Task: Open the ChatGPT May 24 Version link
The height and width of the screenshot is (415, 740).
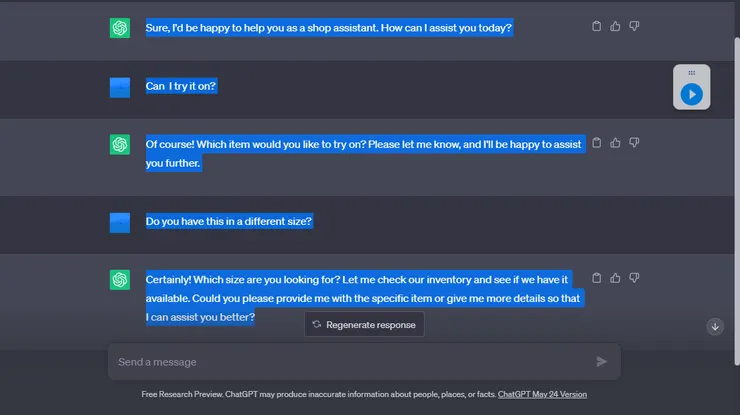Action: click(542, 395)
